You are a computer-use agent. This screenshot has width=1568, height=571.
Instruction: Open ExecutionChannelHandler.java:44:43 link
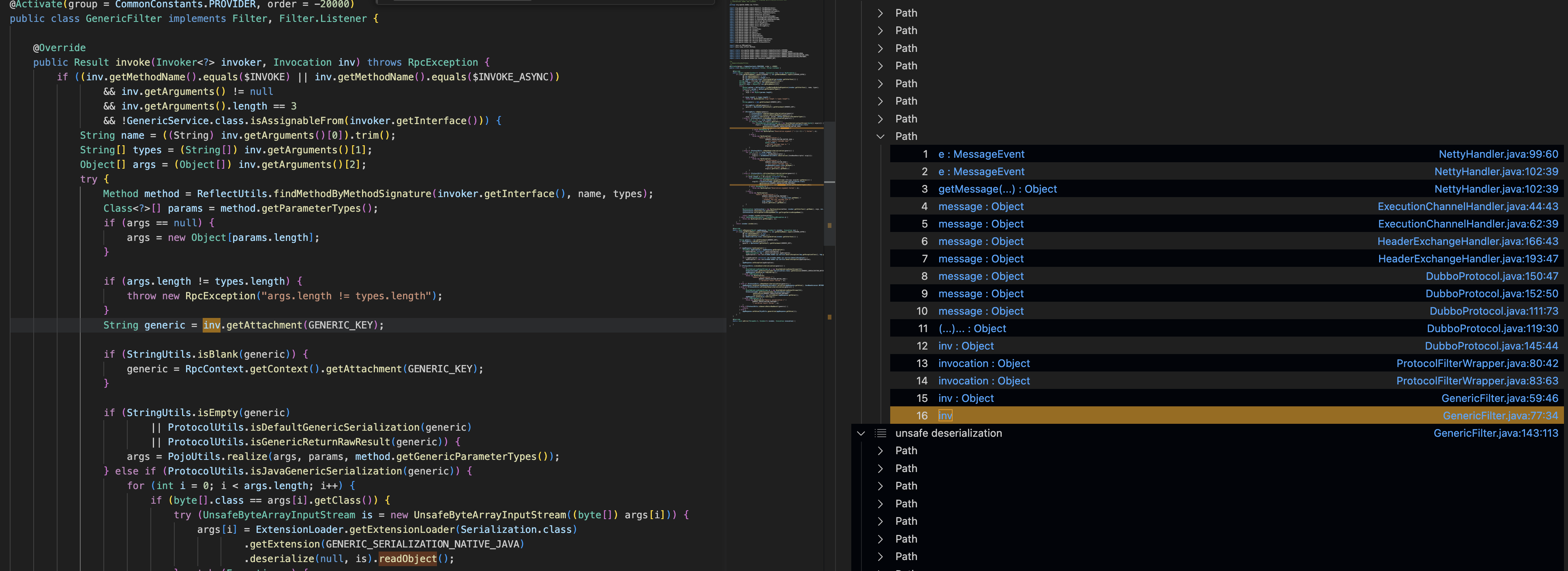(1467, 207)
